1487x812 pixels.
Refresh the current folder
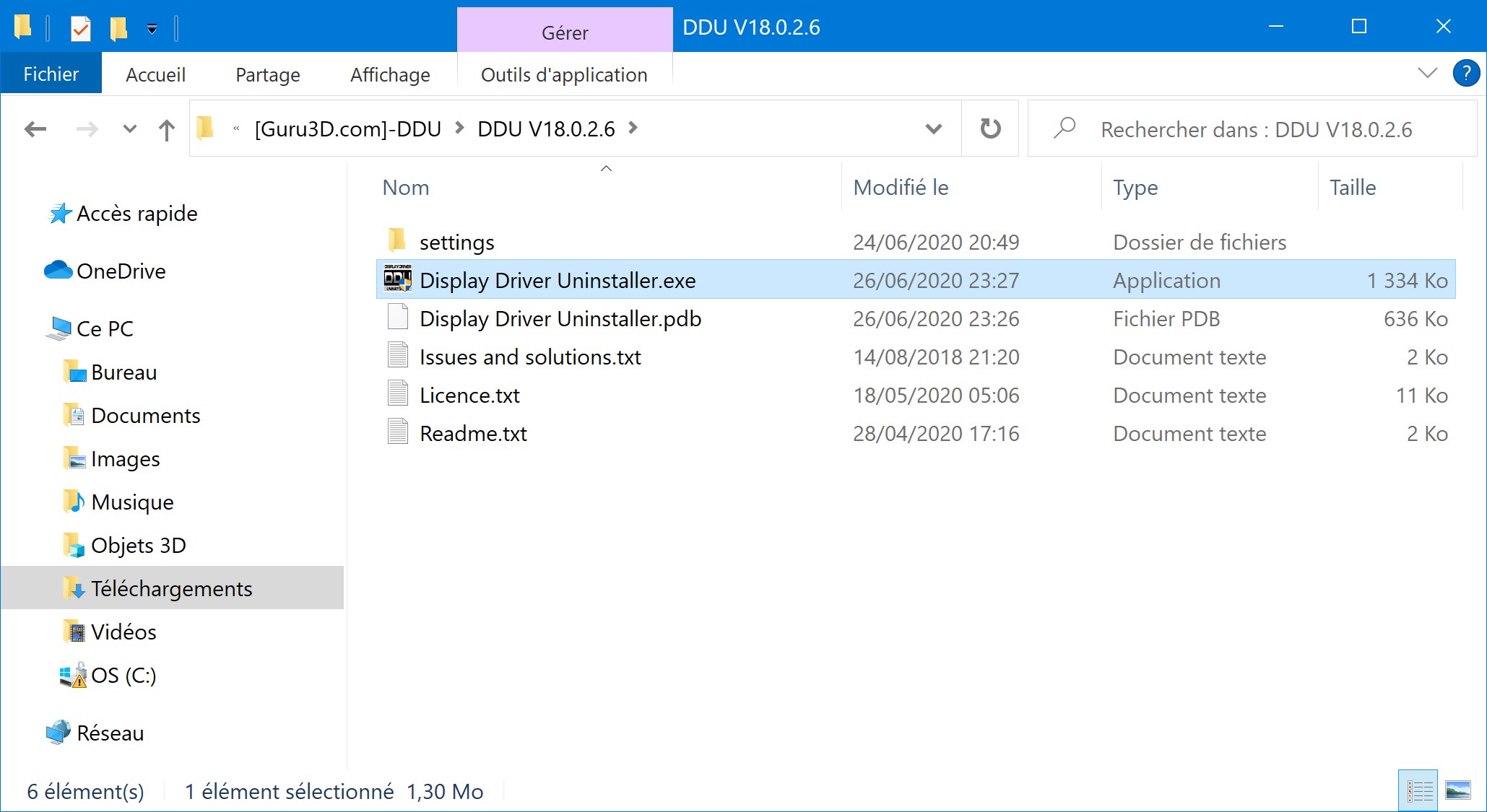(x=990, y=129)
